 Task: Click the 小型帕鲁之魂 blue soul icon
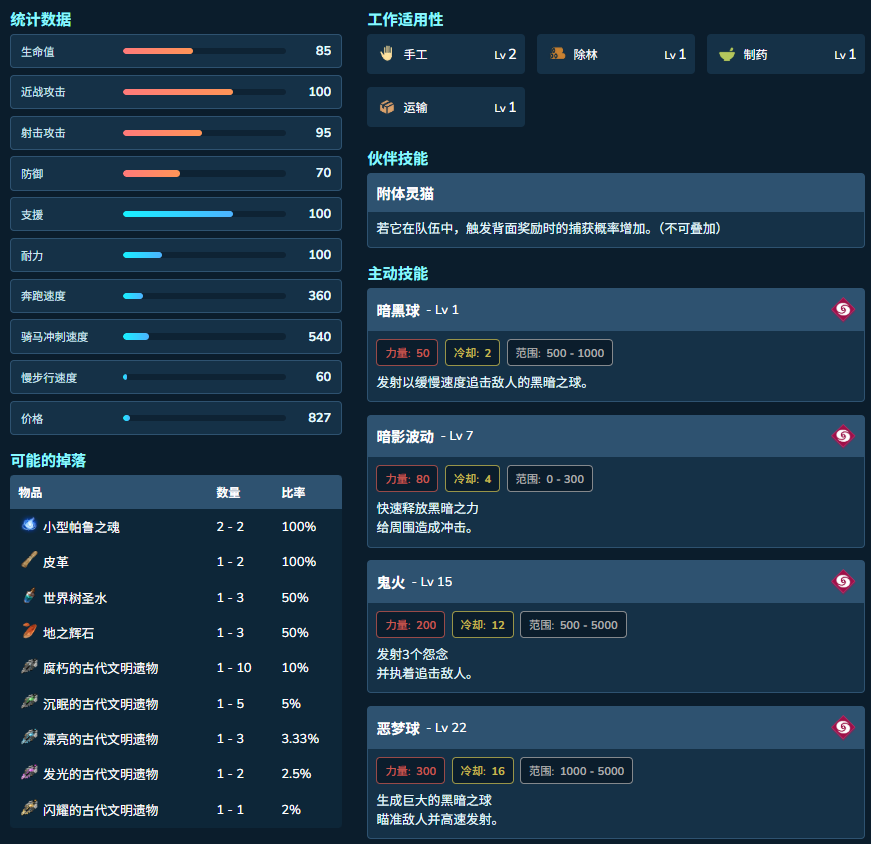coord(29,524)
